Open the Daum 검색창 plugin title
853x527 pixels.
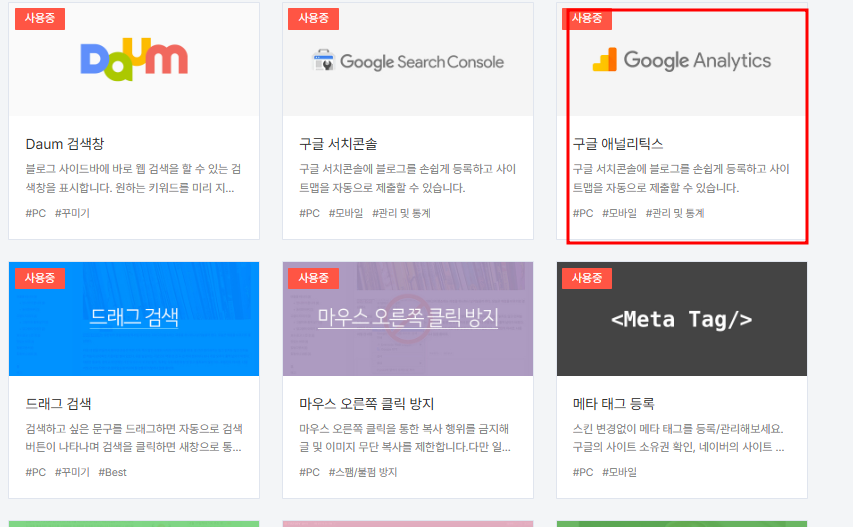(65, 144)
